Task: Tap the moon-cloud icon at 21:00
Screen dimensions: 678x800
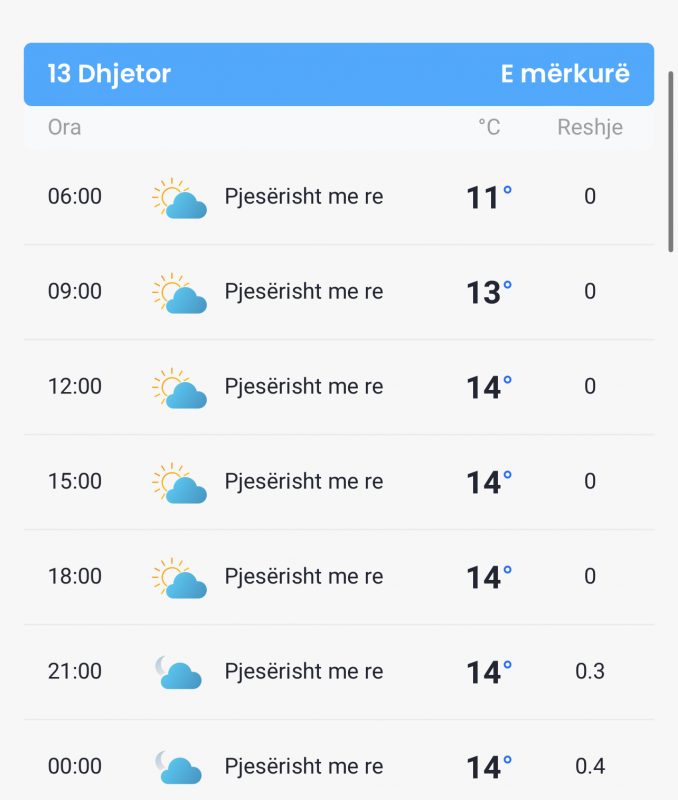Action: pos(179,672)
